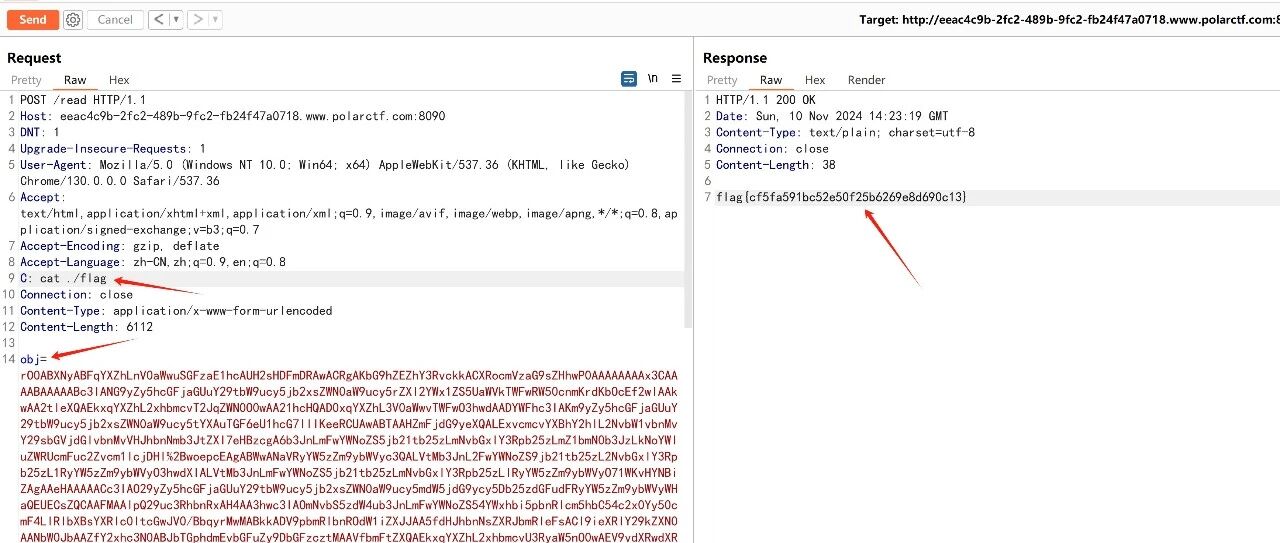Click the C: cat ./flag header line
The width and height of the screenshot is (1280, 543).
tap(63, 278)
